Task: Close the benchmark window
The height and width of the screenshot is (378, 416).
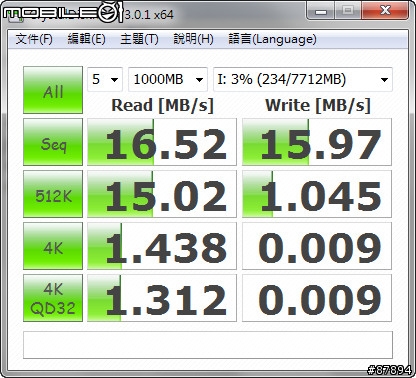Action: click(385, 11)
